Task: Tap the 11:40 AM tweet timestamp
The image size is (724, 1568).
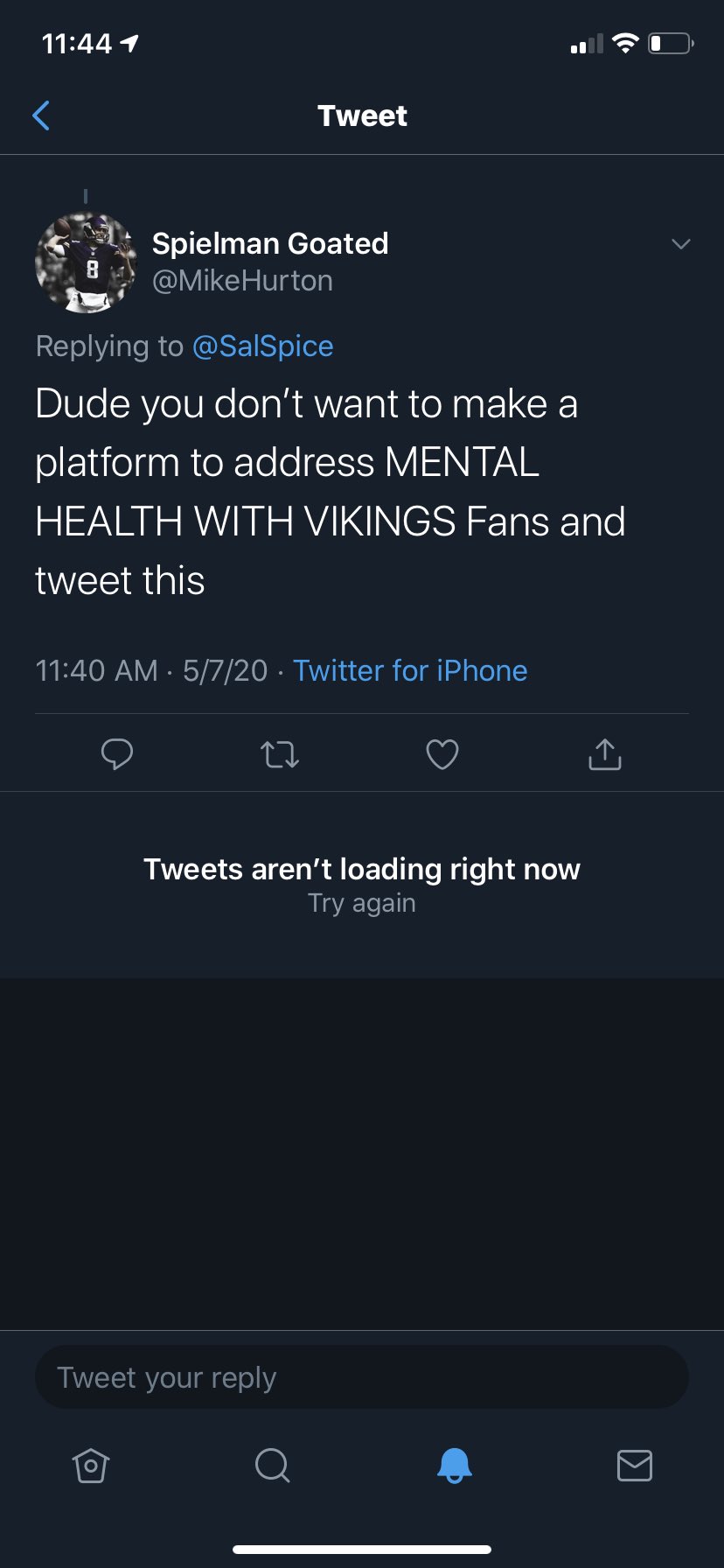Action: 96,671
